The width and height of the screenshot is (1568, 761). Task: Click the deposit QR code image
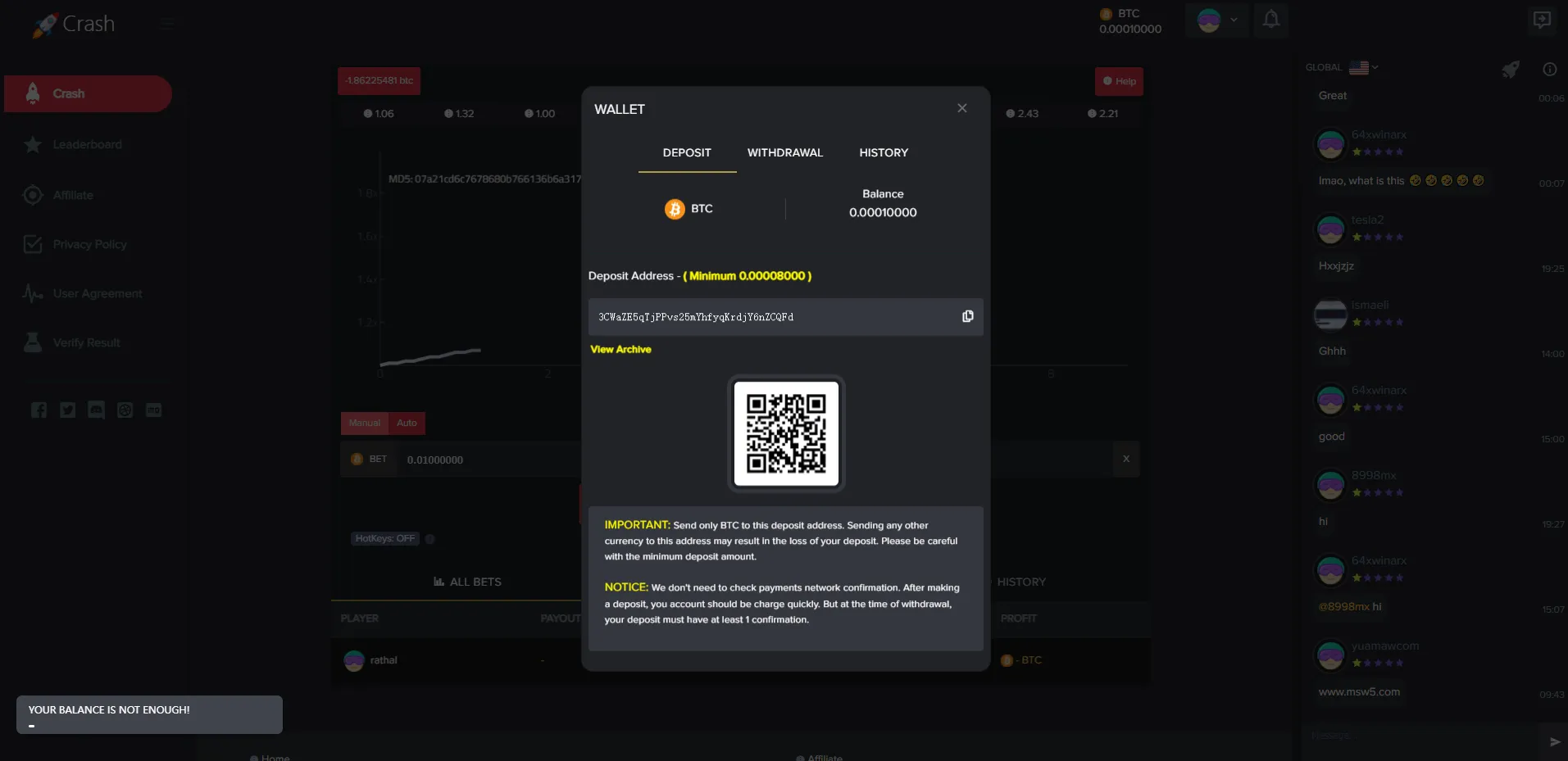point(785,433)
